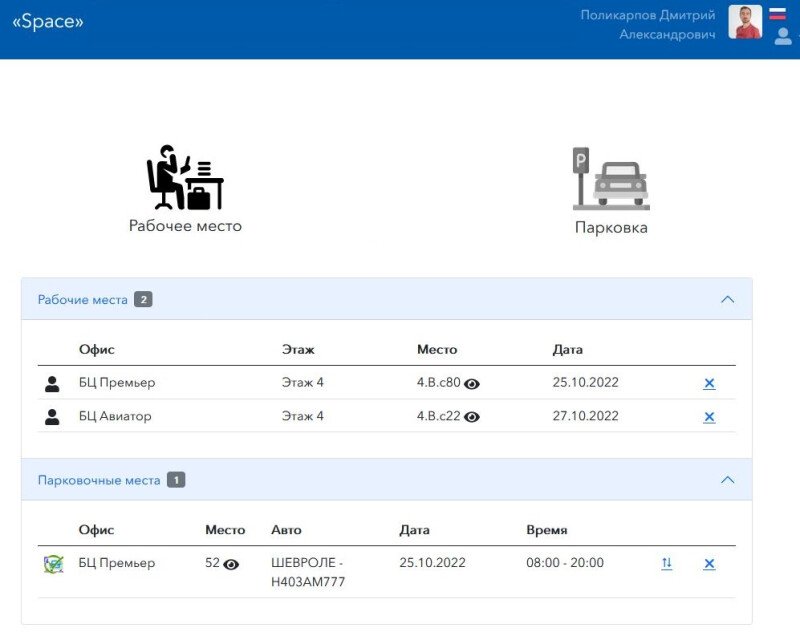Remove the БЦ Авиатор workplace booking
Image resolution: width=800 pixels, height=636 pixels.
[709, 416]
